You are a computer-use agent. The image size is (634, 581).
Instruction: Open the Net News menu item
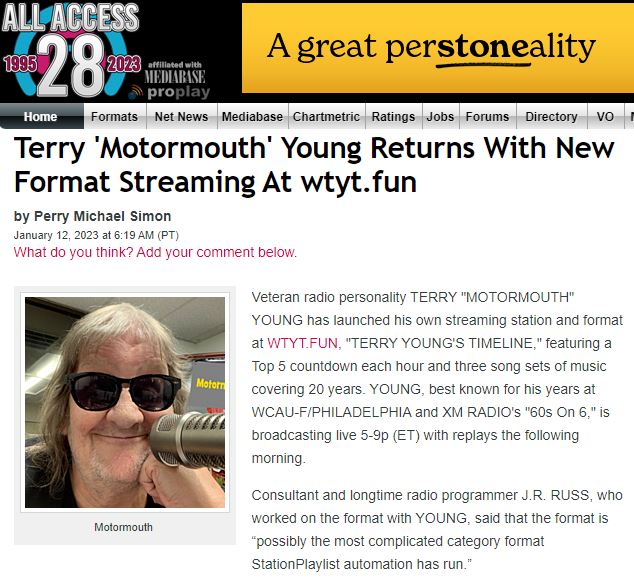(181, 116)
